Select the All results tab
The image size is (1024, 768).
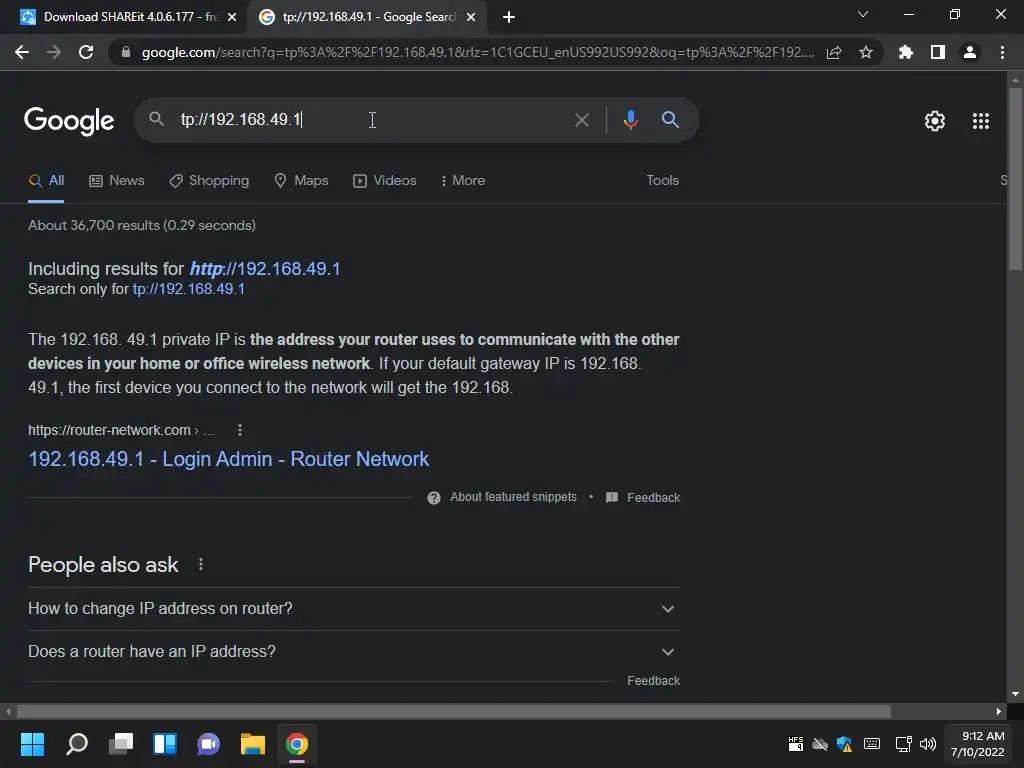point(46,180)
